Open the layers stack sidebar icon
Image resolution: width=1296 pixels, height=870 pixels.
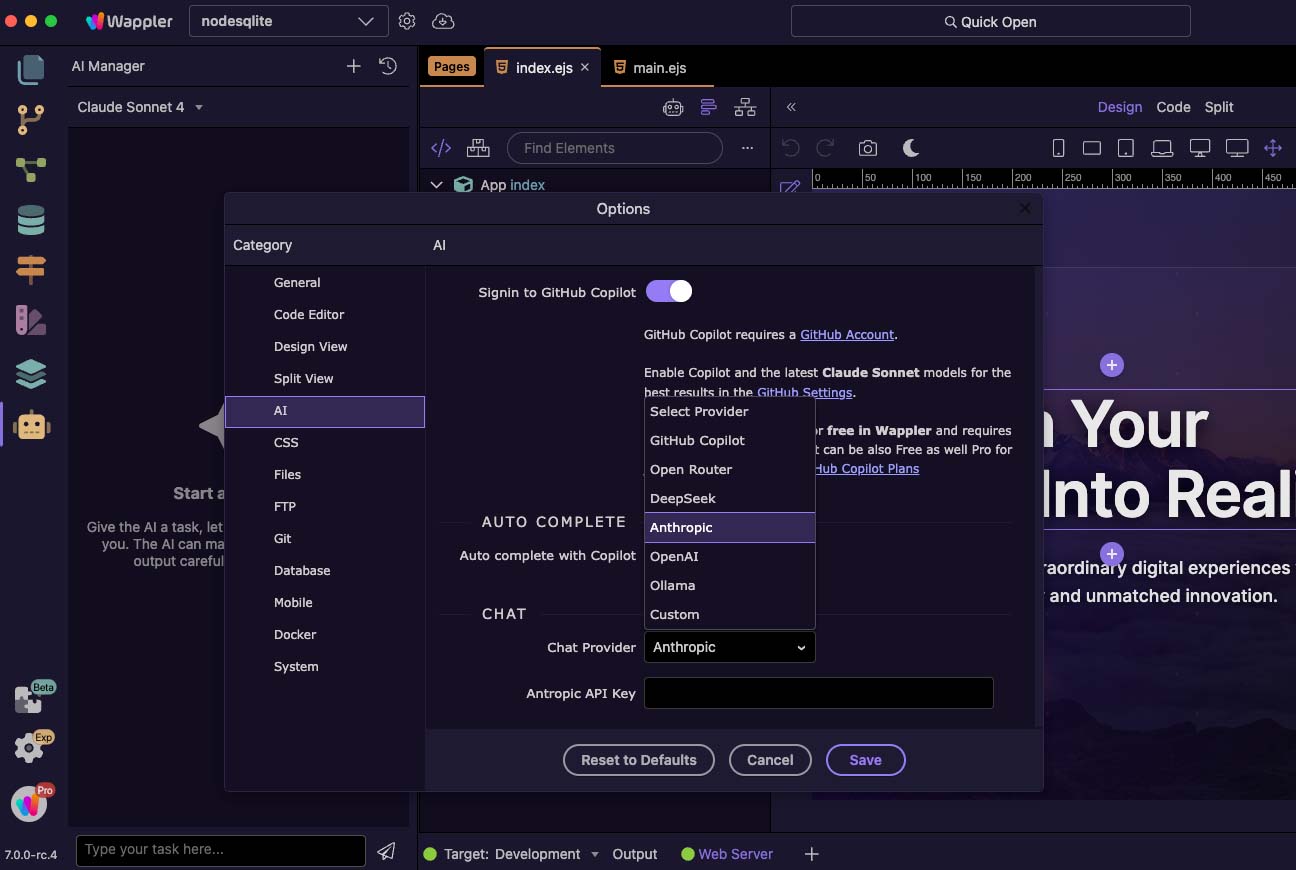(31, 373)
